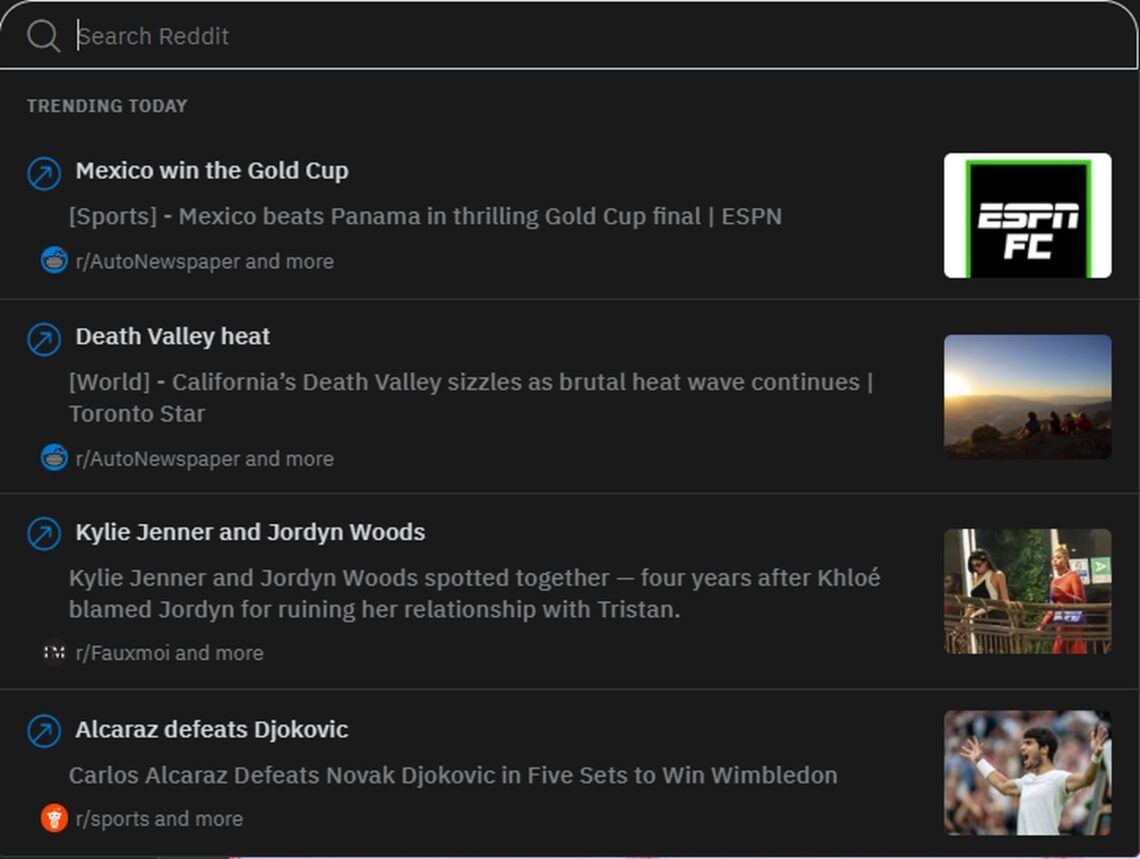Click the outbound arrow beside Kylie Jenner trend

click(x=41, y=533)
